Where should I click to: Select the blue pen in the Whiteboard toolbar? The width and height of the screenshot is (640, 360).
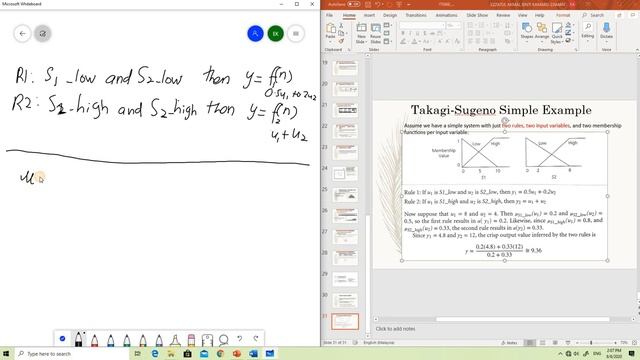click(111, 340)
